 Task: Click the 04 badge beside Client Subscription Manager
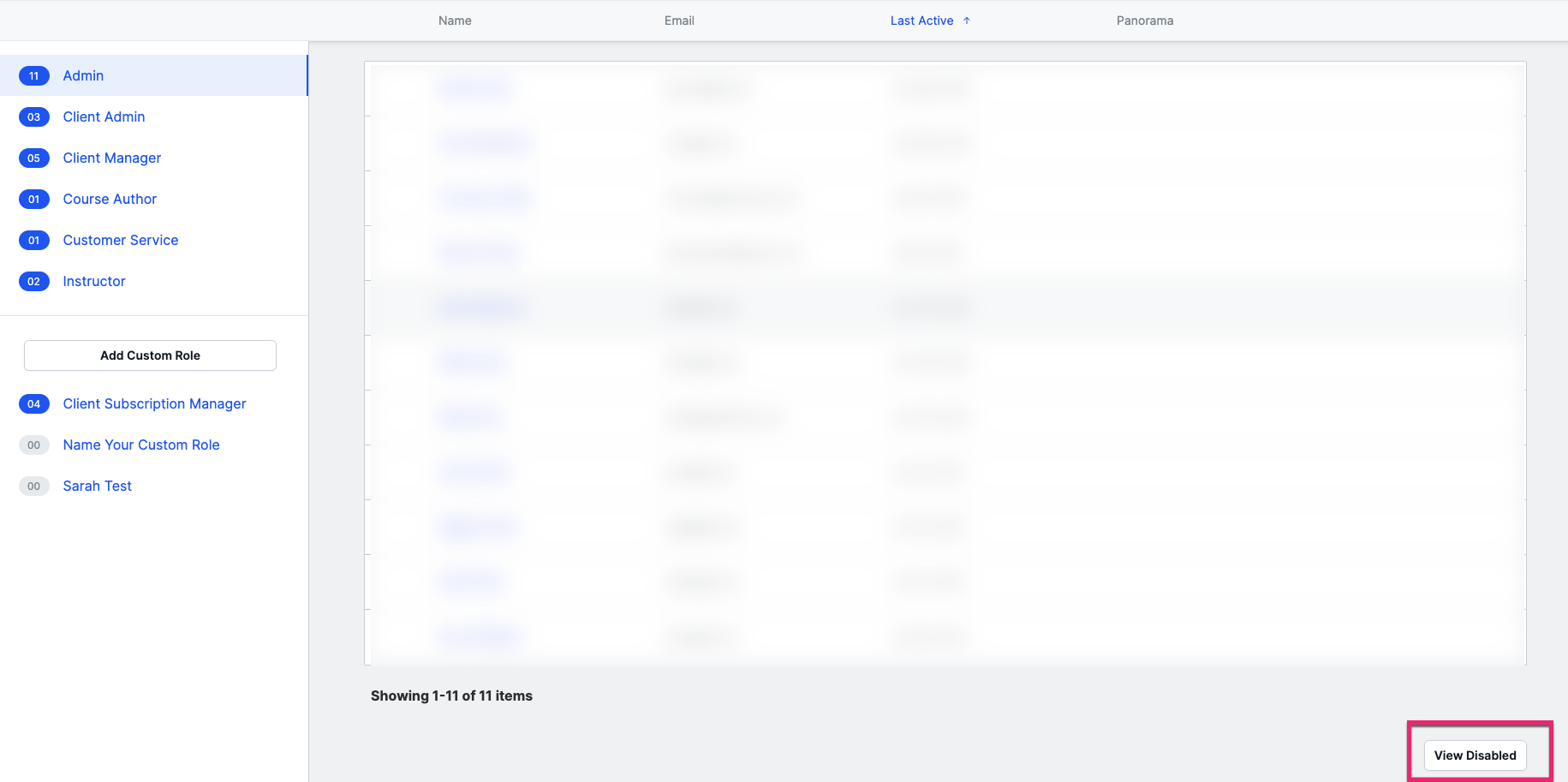(x=34, y=403)
